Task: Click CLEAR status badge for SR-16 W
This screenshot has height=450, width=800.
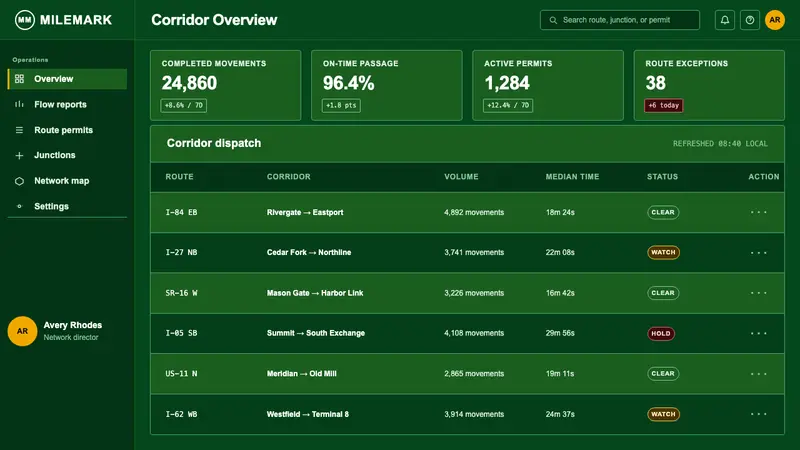Action: tap(663, 293)
